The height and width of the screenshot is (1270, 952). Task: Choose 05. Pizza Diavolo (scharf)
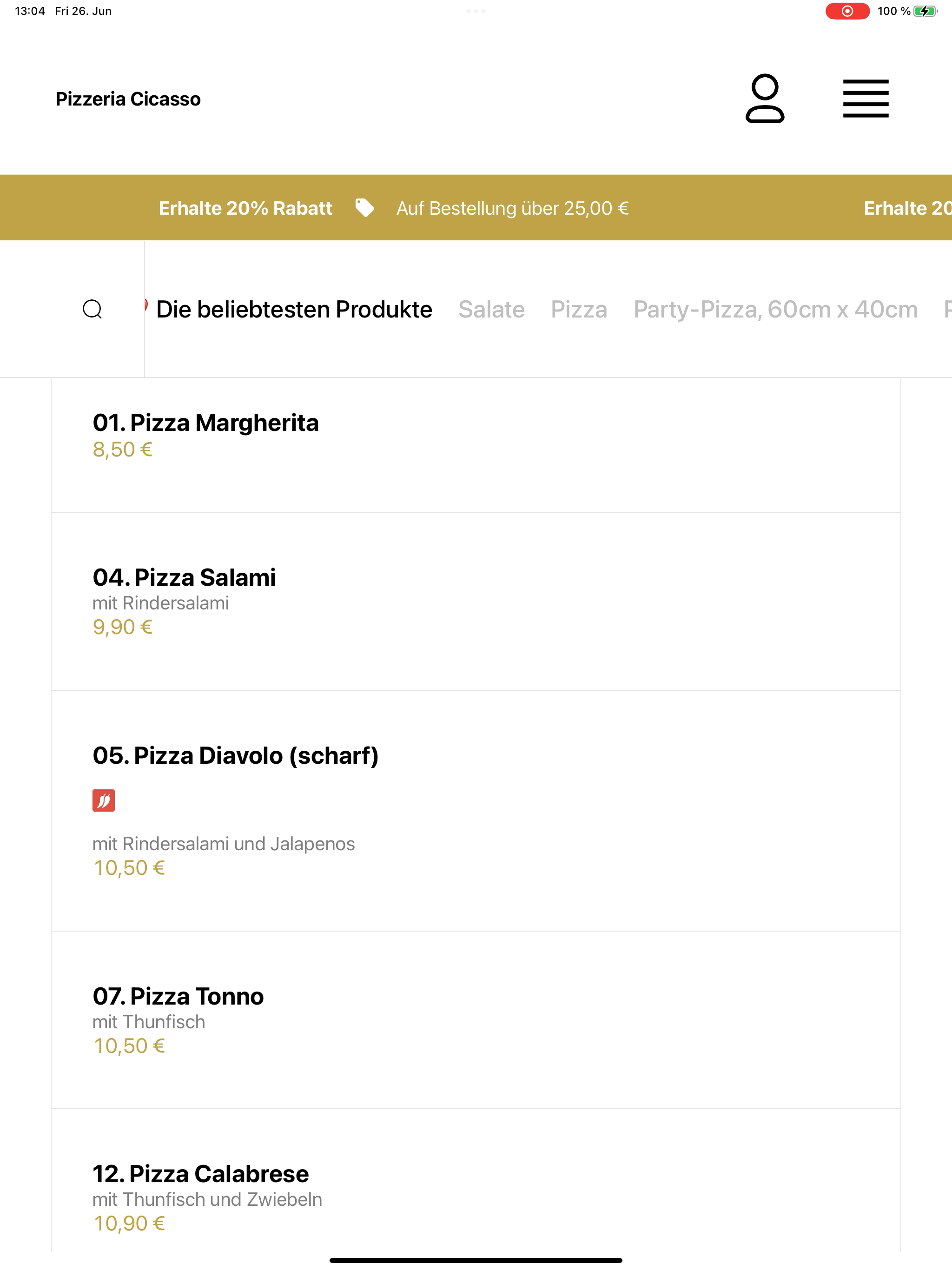pos(476,811)
